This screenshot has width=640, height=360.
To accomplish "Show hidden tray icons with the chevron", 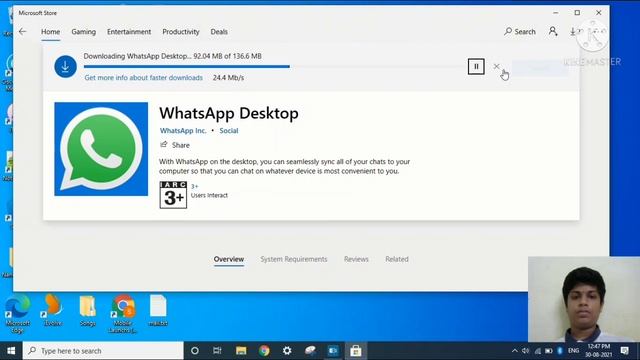I will click(x=514, y=351).
